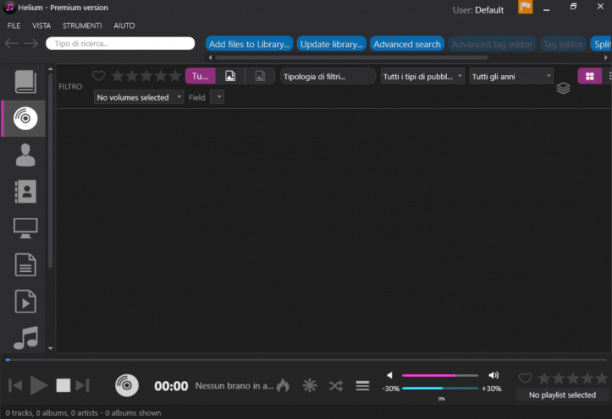Click the layers stack icon in filter bar
Screen dimensions: 612x419
[563, 88]
